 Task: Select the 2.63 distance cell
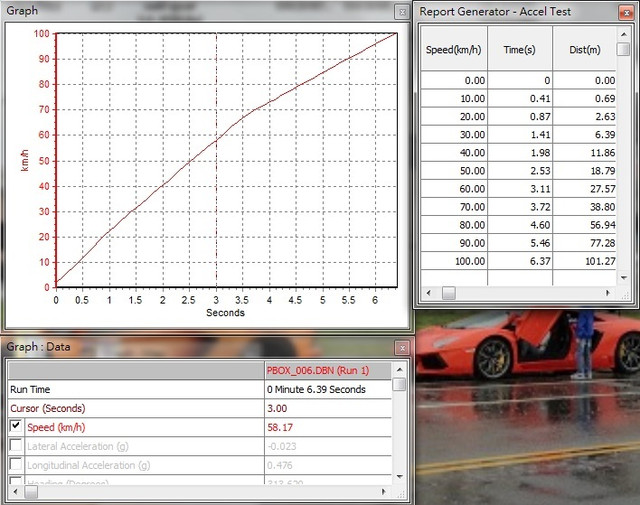click(x=584, y=116)
